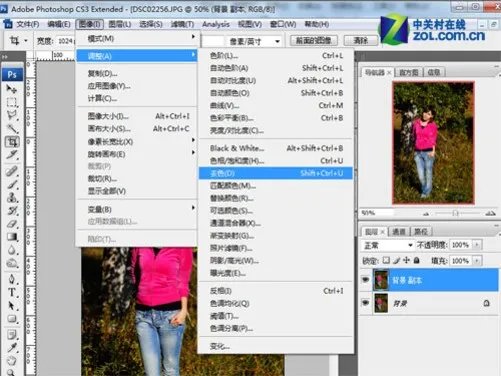Toggle lock transparent pixels
The width and height of the screenshot is (501, 376).
tap(386, 260)
